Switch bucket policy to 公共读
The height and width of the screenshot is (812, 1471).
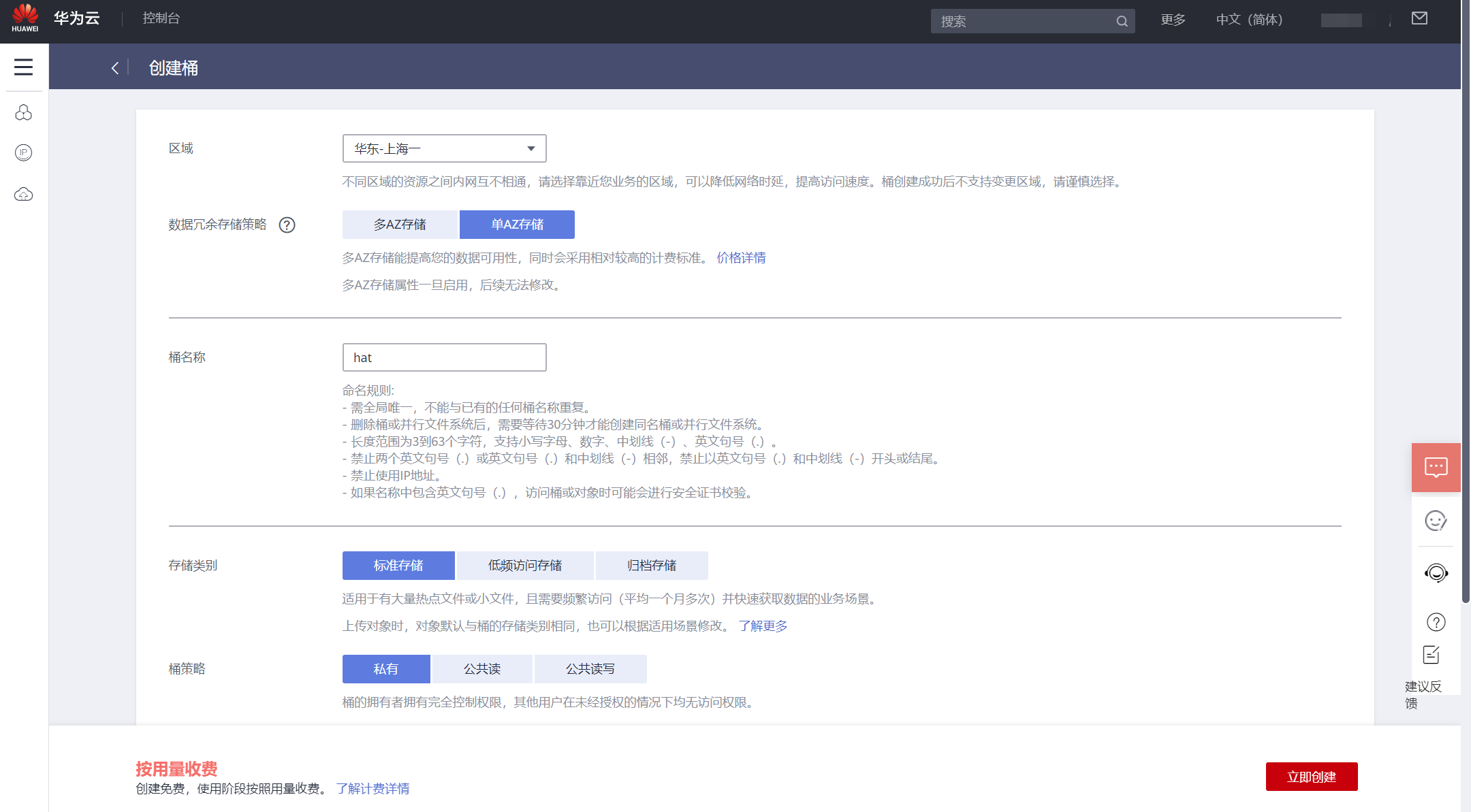click(x=481, y=668)
